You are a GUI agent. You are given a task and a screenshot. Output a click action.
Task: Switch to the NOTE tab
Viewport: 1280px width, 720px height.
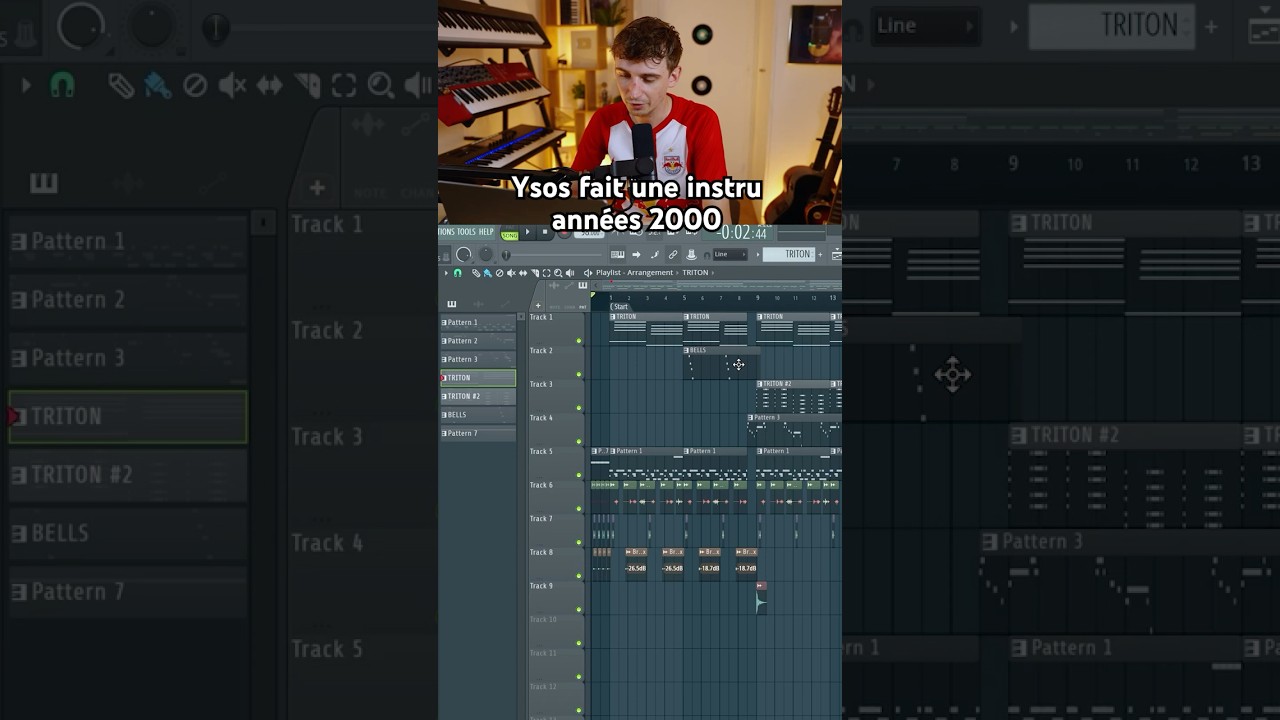coord(554,307)
